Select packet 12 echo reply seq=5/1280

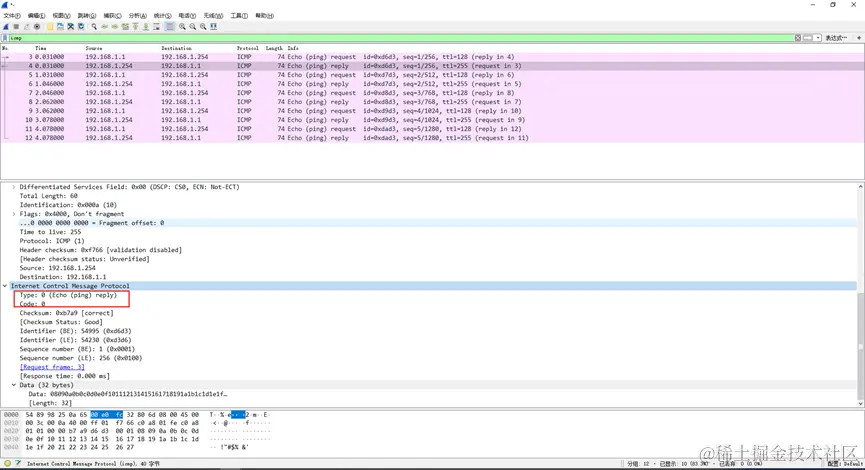coord(432,138)
